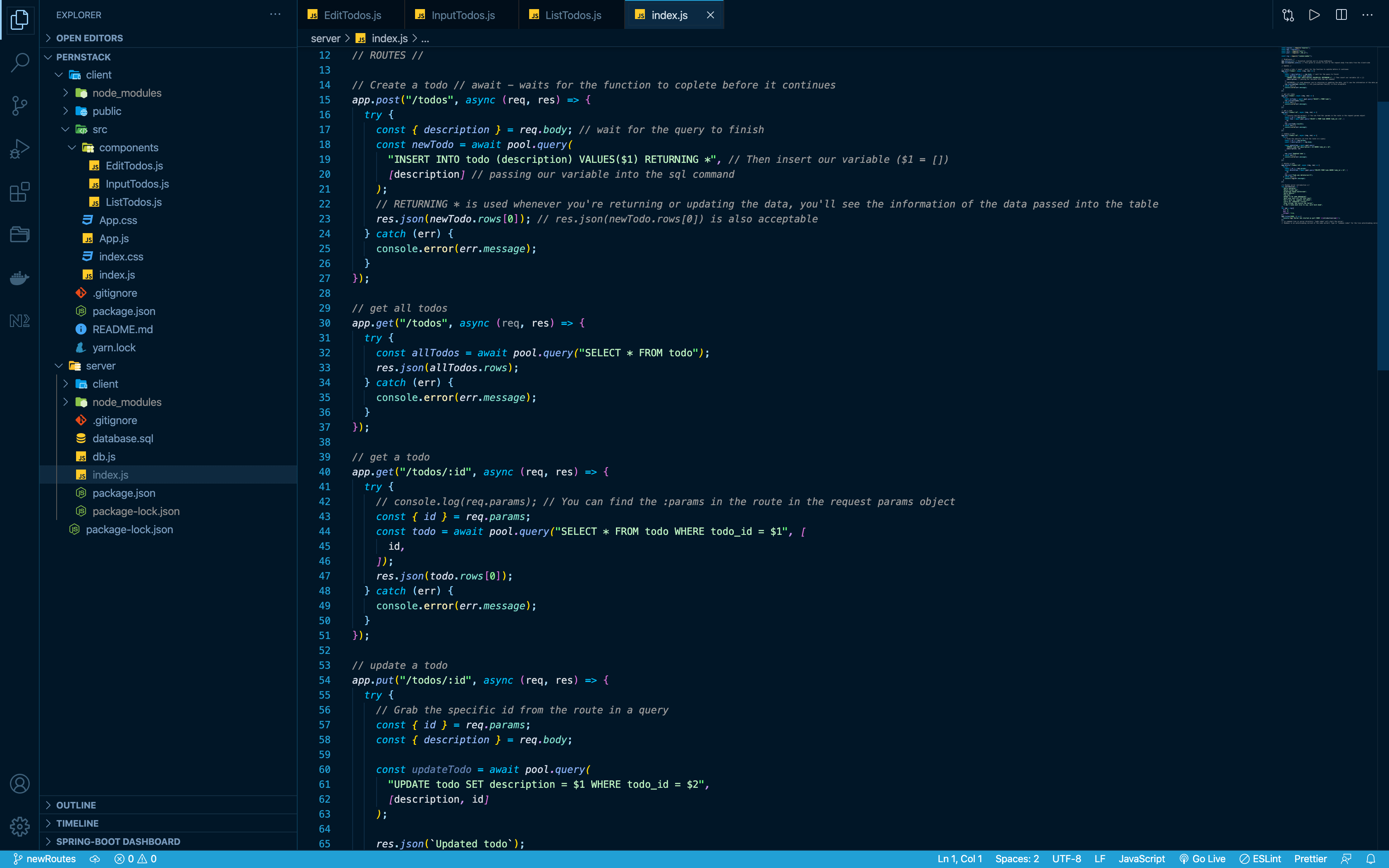Collapse the PERNSTACK section
This screenshot has width=1389, height=868.
pyautogui.click(x=168, y=57)
